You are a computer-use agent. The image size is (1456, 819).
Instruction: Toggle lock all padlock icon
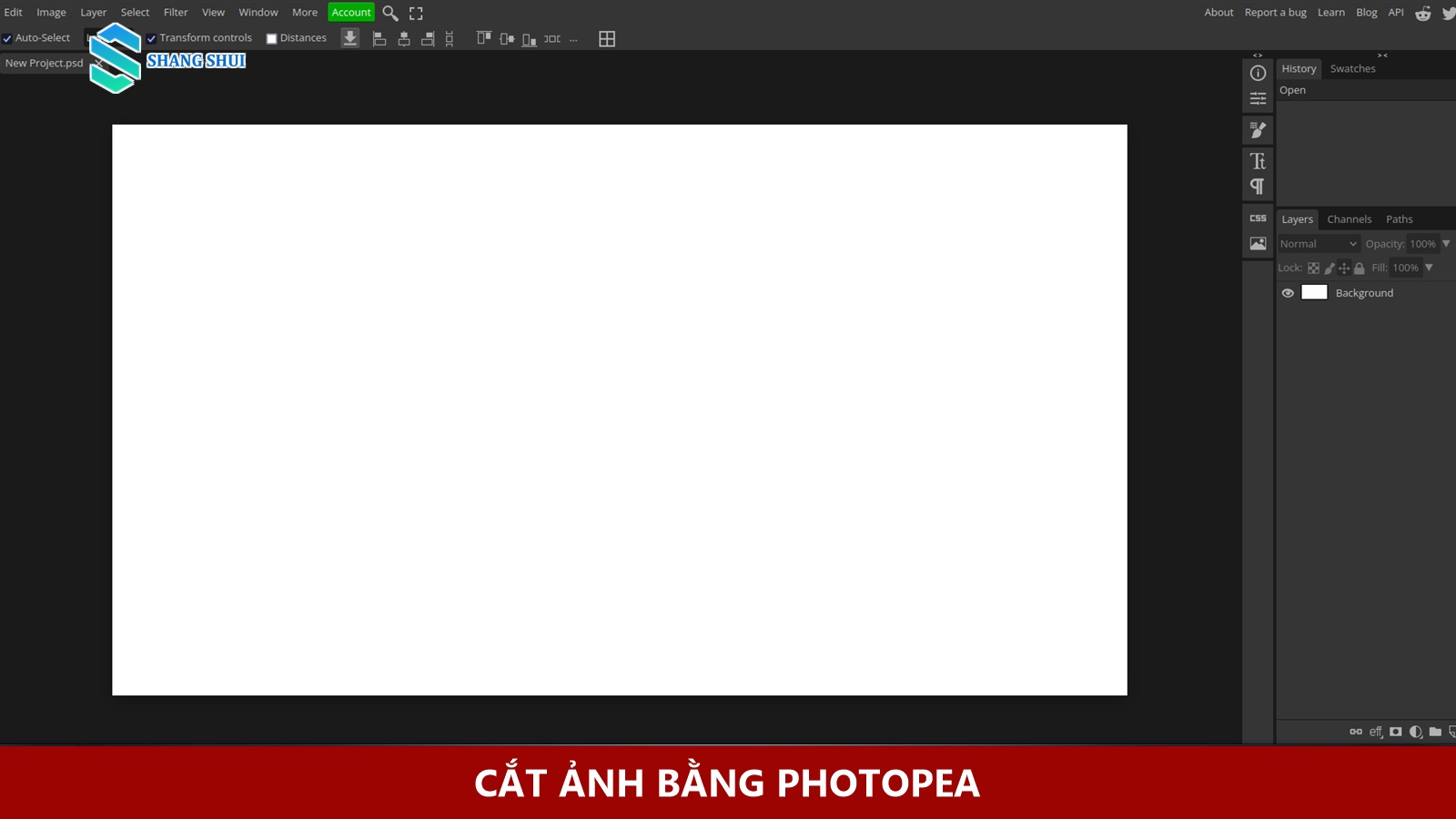(x=1359, y=268)
